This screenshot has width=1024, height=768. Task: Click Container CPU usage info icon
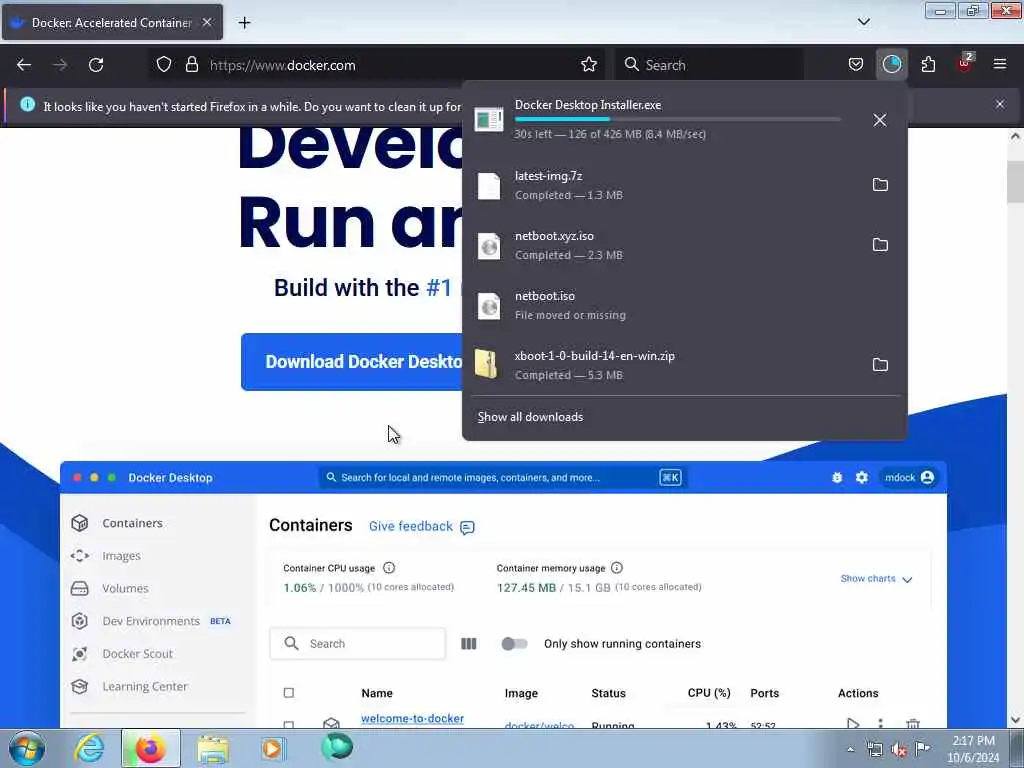(389, 568)
